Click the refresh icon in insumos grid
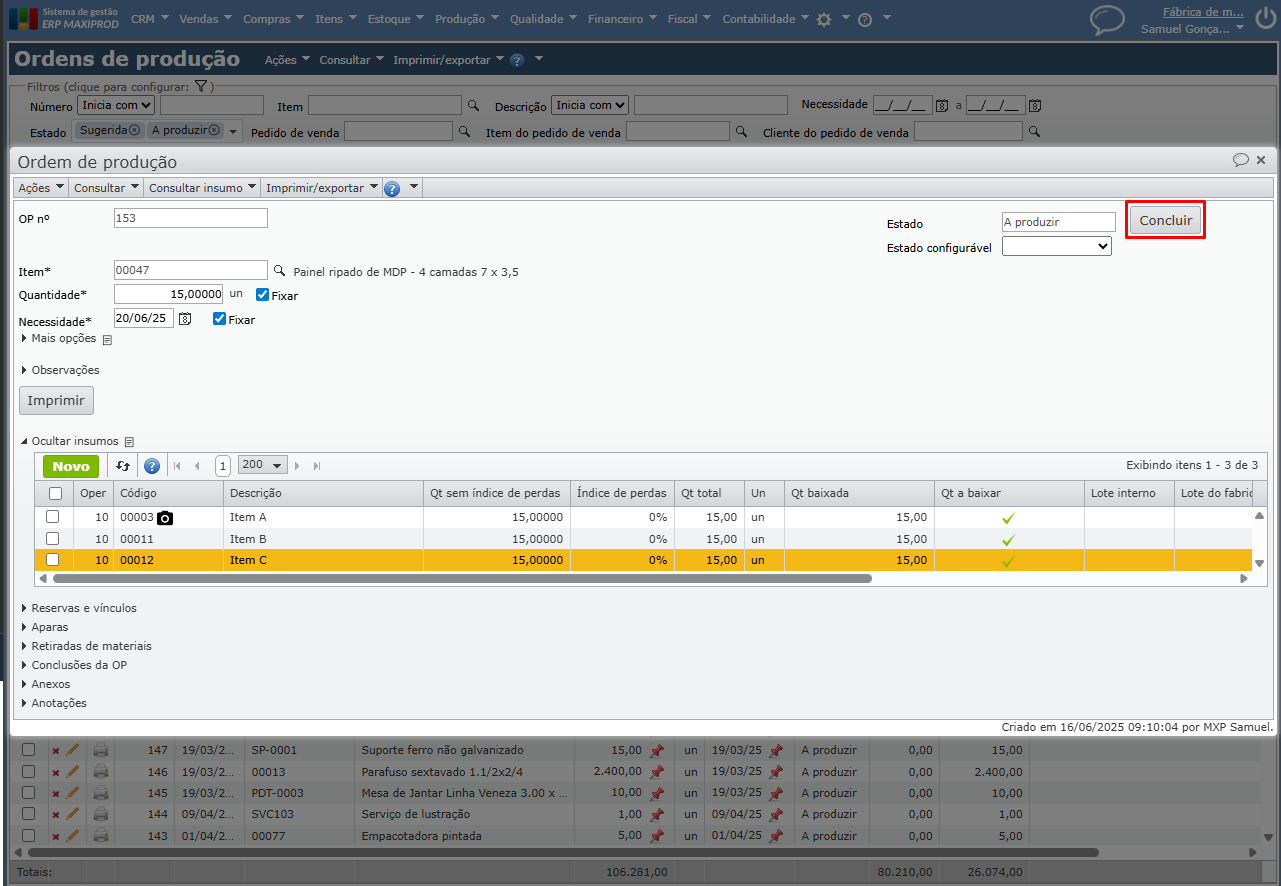Screen dimensions: 1281x886 coord(123,466)
